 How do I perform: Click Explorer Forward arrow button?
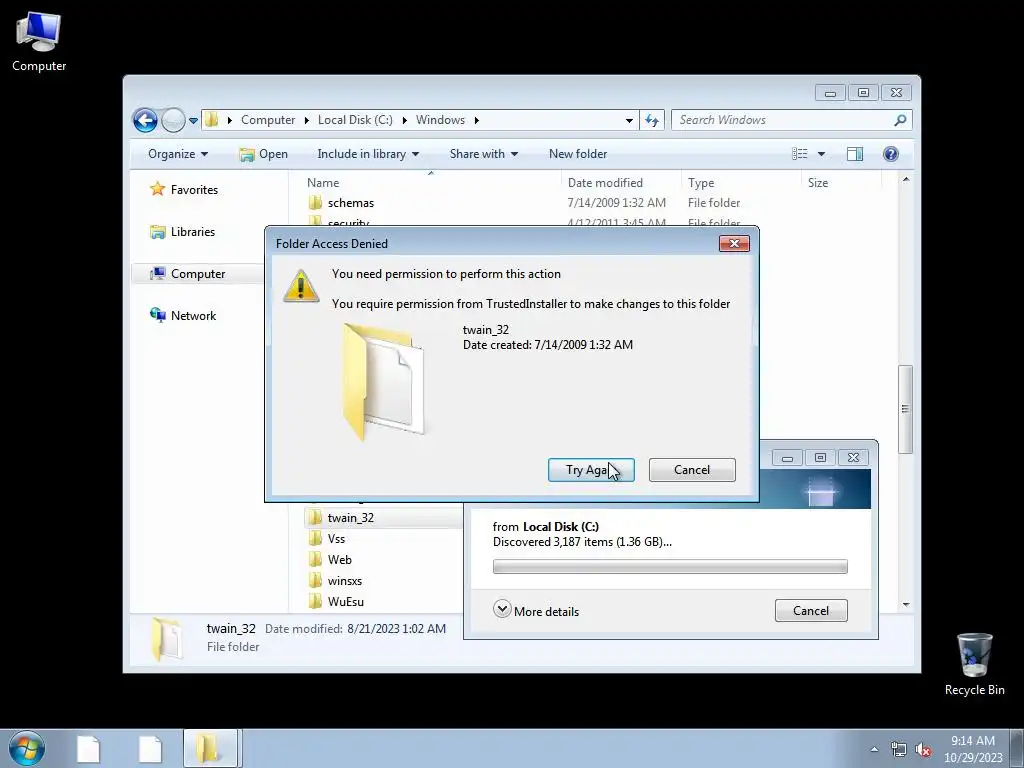[x=173, y=120]
